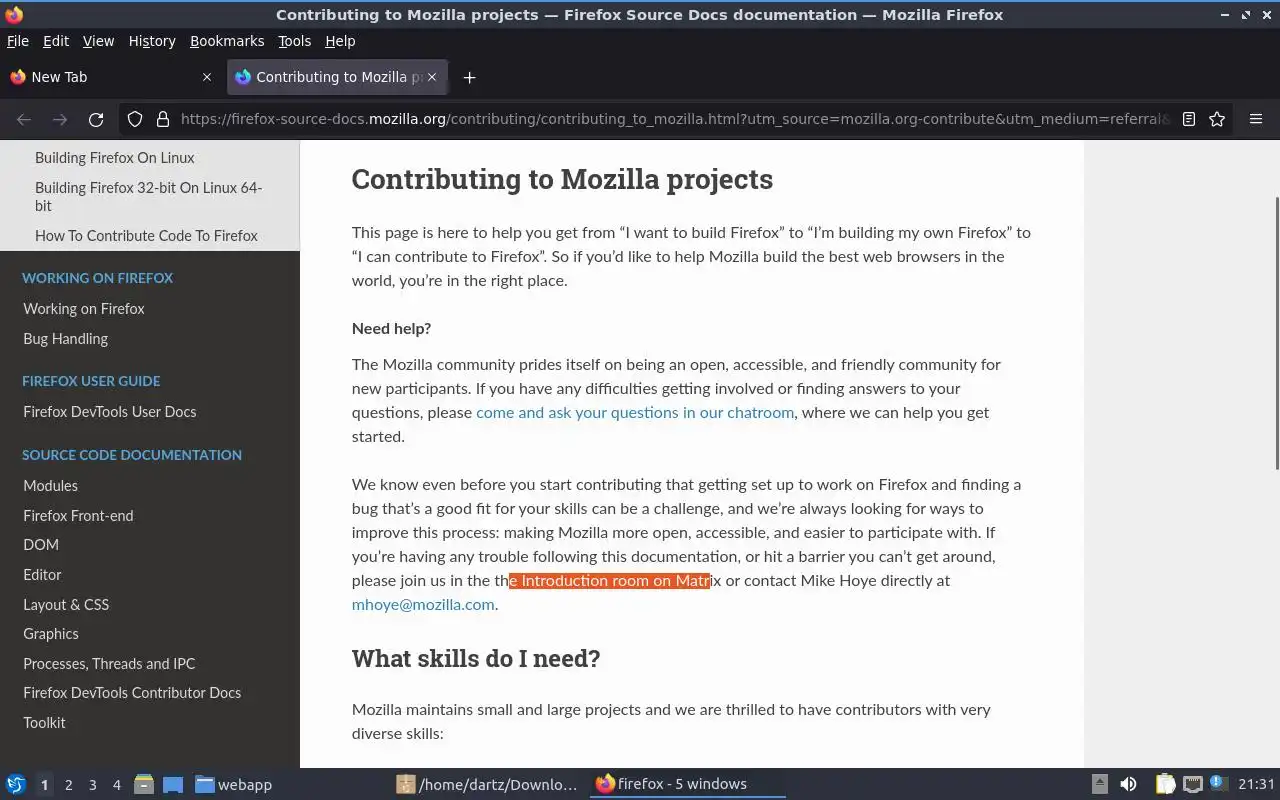
Task: Switch to /home/dartz/Downloads taskbar window
Action: 487,784
